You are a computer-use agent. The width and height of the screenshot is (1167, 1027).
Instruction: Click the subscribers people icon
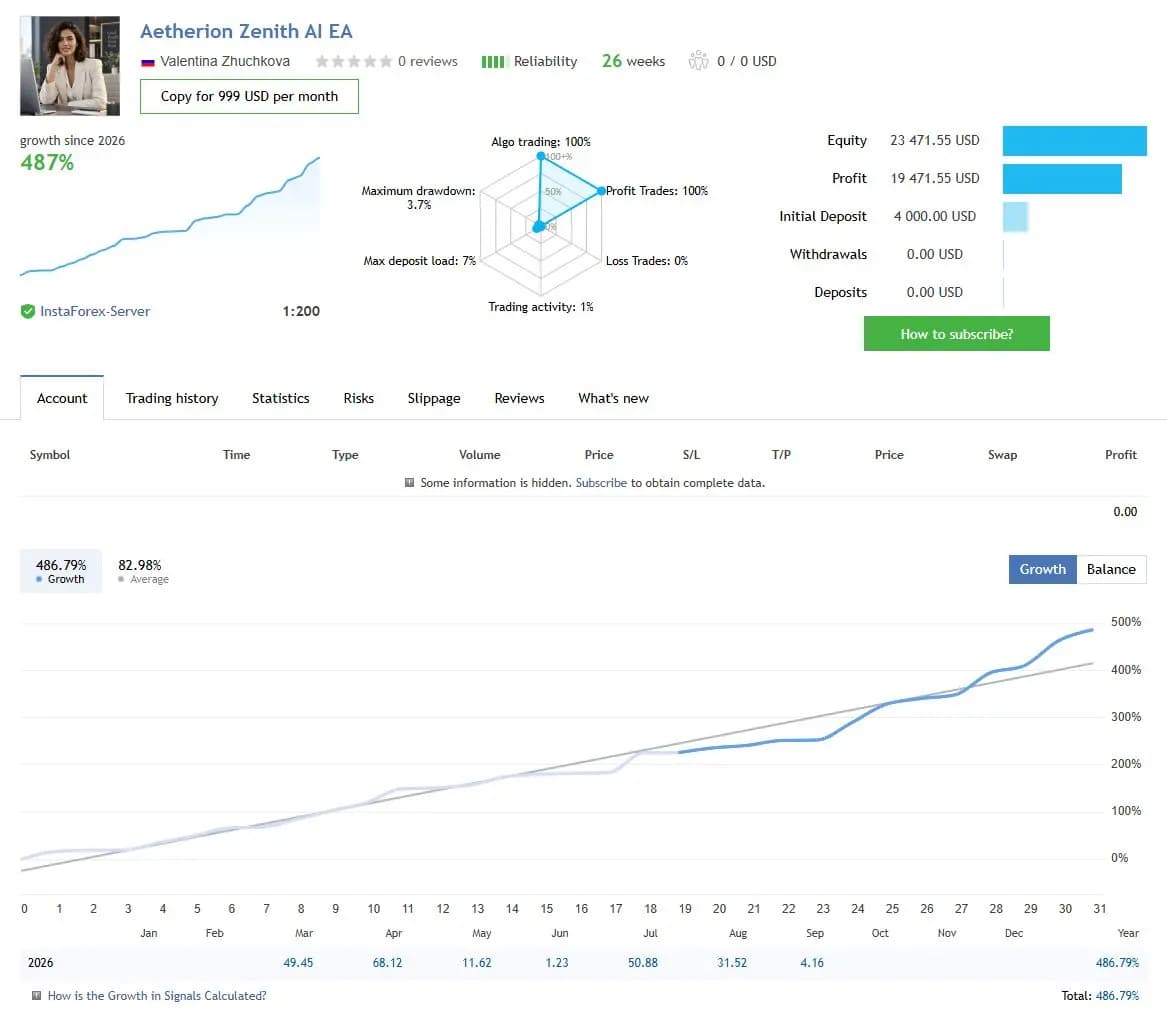pos(698,60)
